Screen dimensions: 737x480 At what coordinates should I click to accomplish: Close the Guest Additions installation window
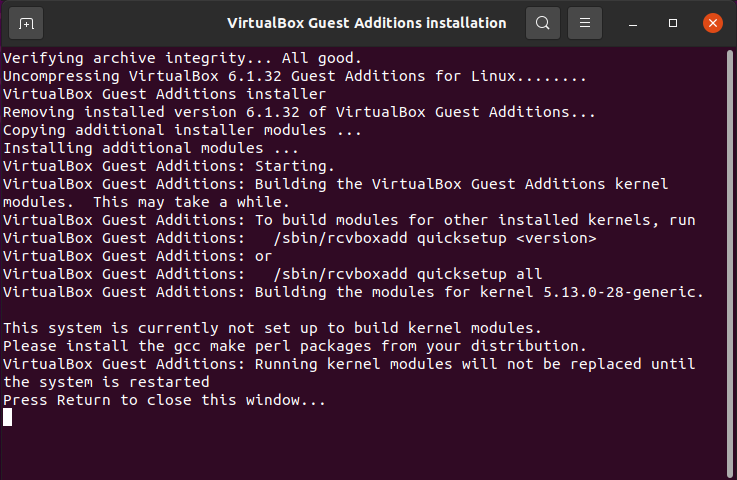[713, 23]
